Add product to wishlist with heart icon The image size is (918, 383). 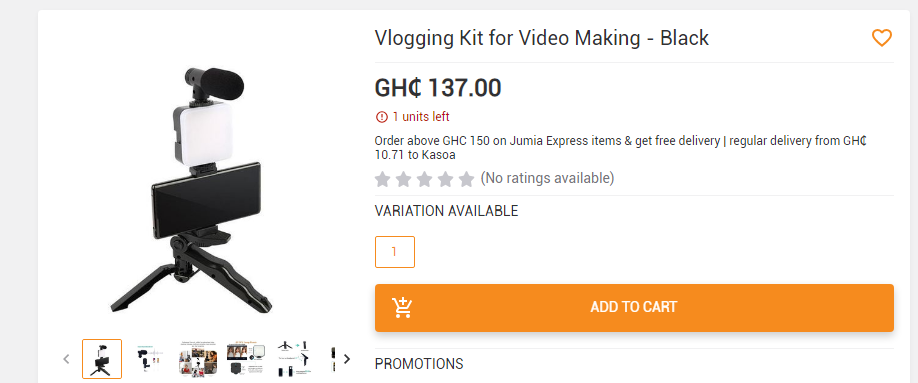pos(881,38)
